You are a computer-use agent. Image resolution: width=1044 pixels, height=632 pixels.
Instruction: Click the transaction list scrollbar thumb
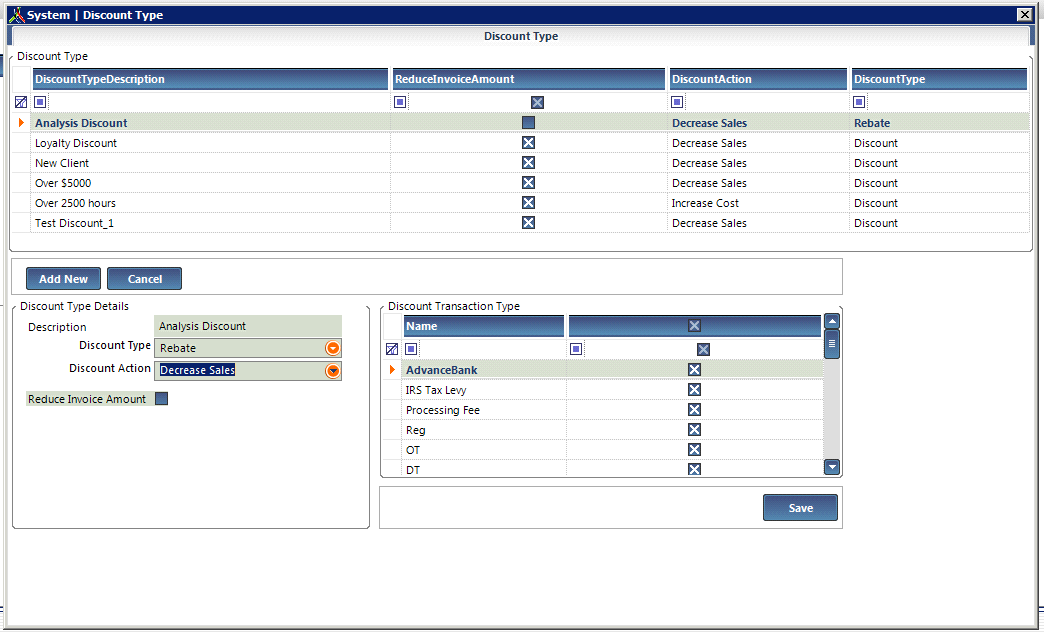tap(832, 344)
